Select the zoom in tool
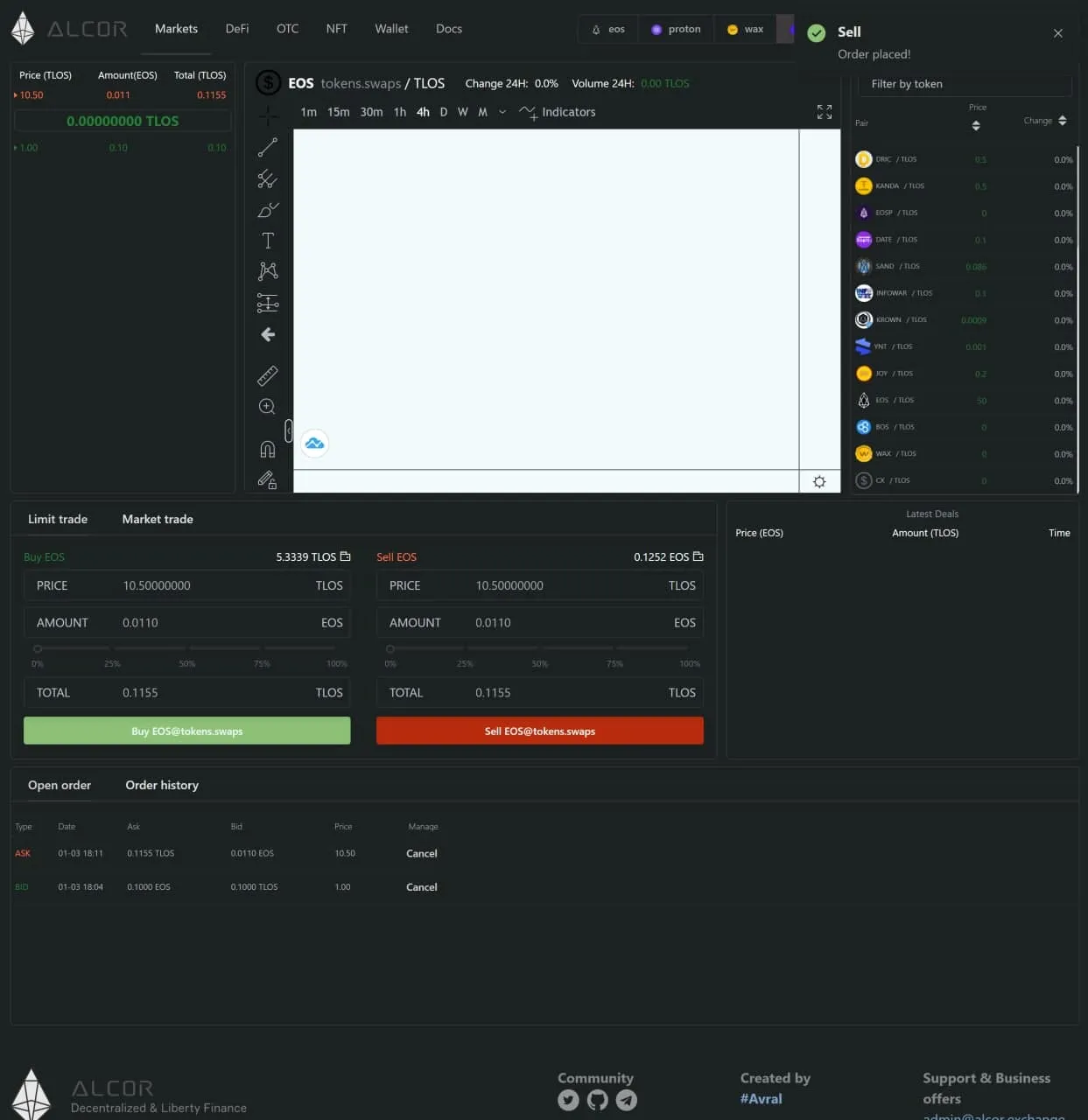The width and height of the screenshot is (1088, 1120). [268, 407]
